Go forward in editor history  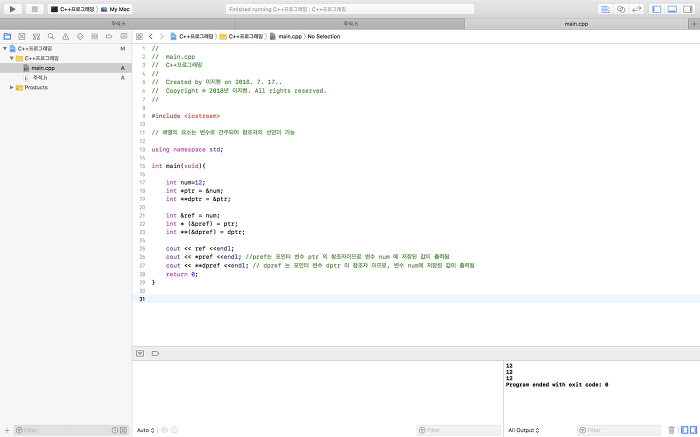click(x=162, y=36)
